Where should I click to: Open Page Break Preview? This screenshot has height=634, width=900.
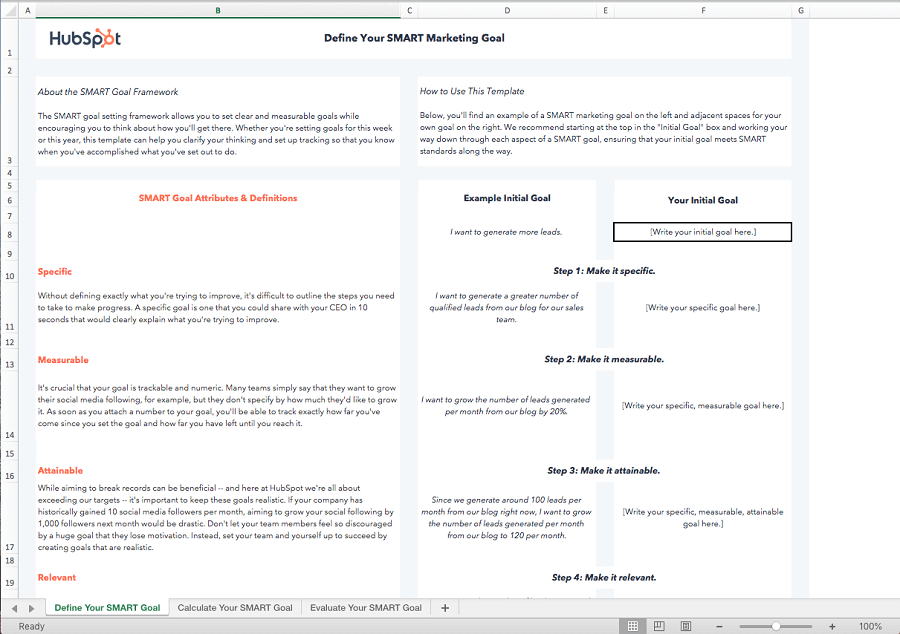point(685,625)
